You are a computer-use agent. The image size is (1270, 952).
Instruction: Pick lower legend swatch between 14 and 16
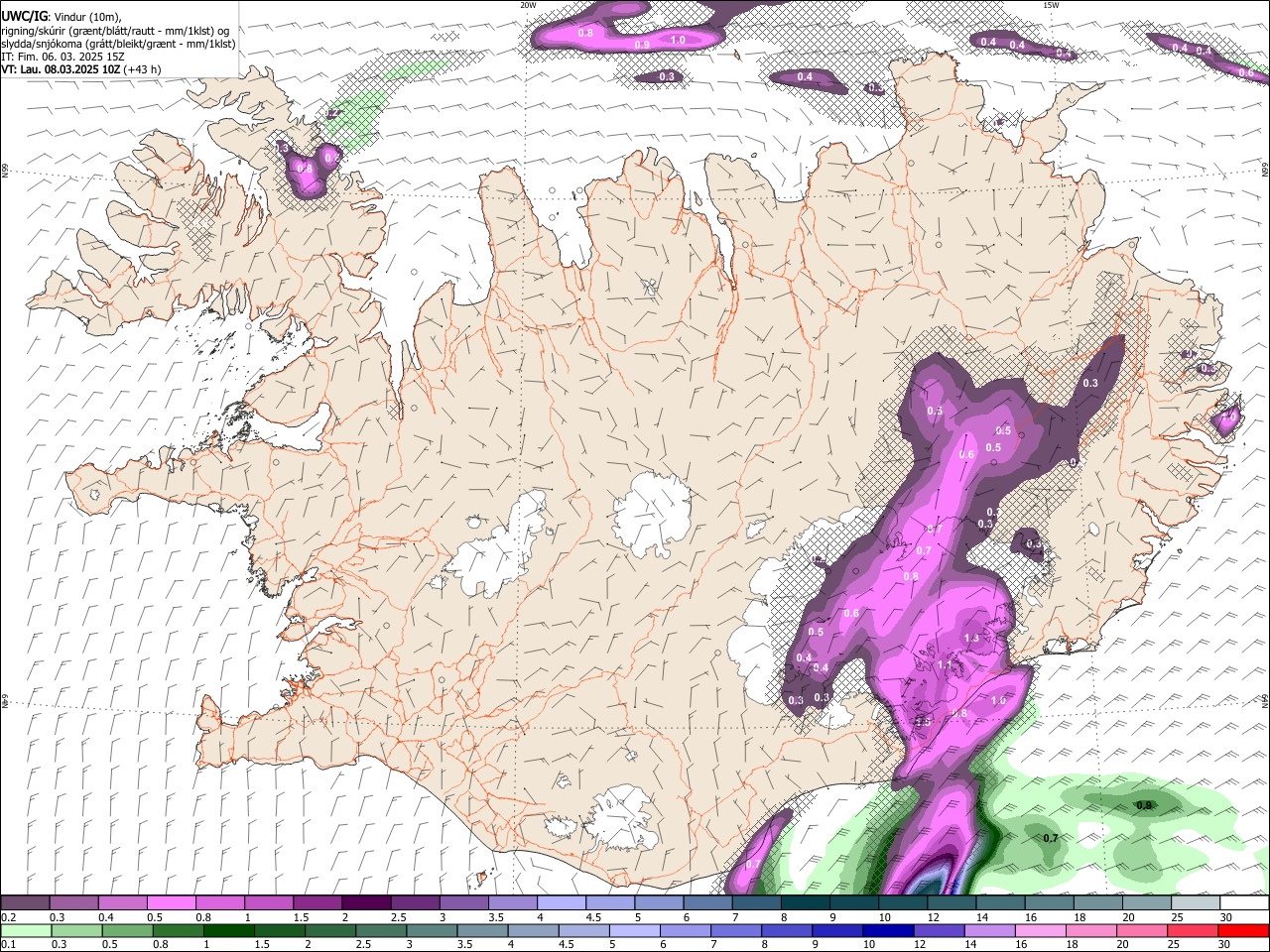tap(990, 930)
